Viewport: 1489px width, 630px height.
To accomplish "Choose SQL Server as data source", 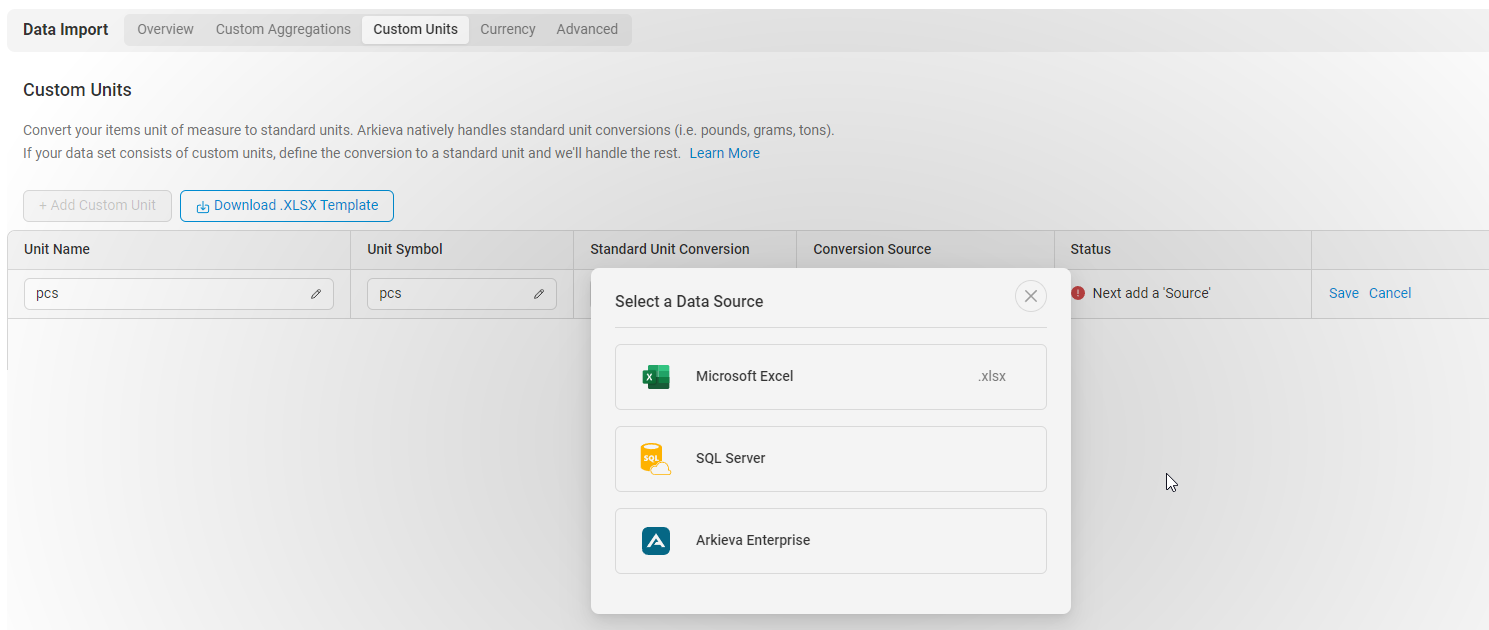I will pyautogui.click(x=831, y=459).
